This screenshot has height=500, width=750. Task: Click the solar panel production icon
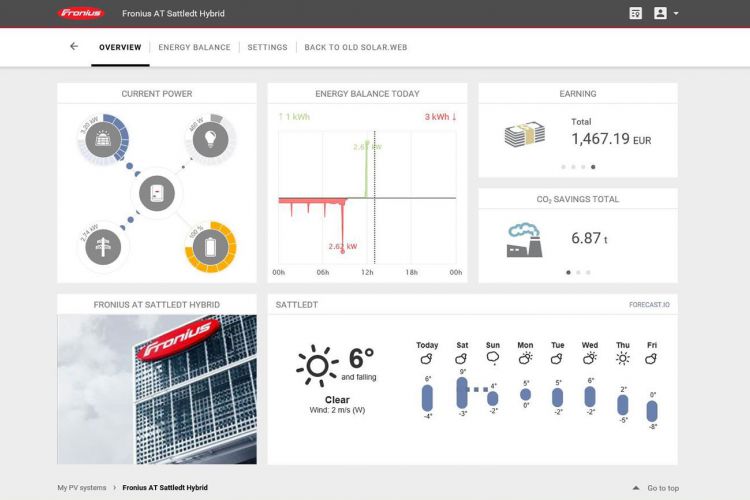point(103,140)
